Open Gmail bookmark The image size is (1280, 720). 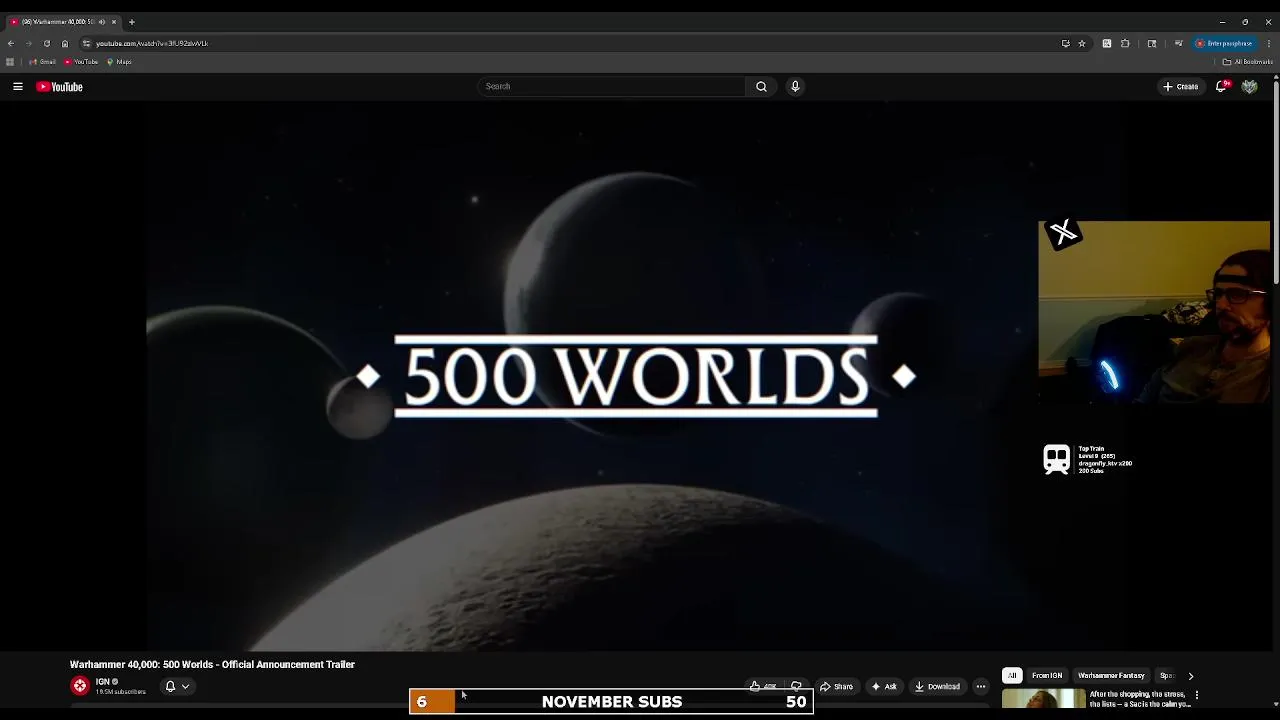pos(43,62)
